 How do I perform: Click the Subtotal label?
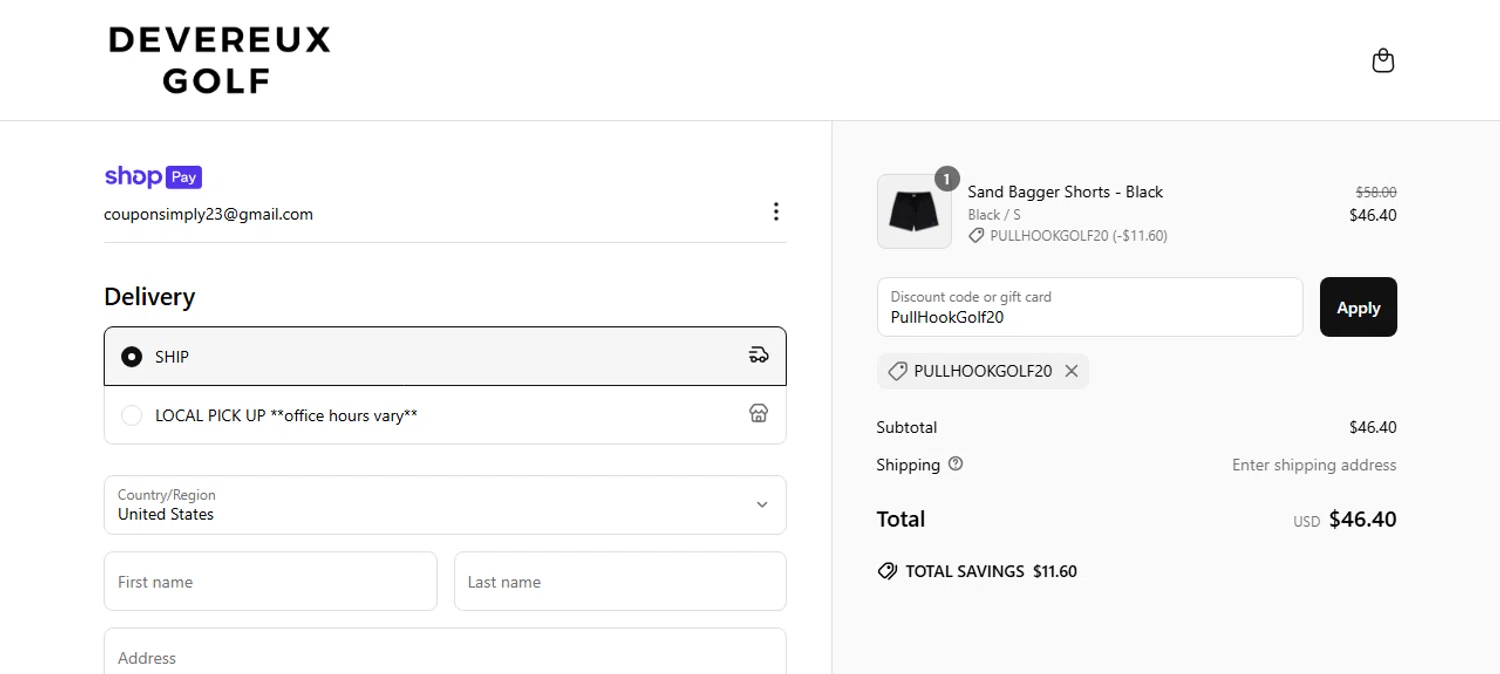tap(906, 427)
